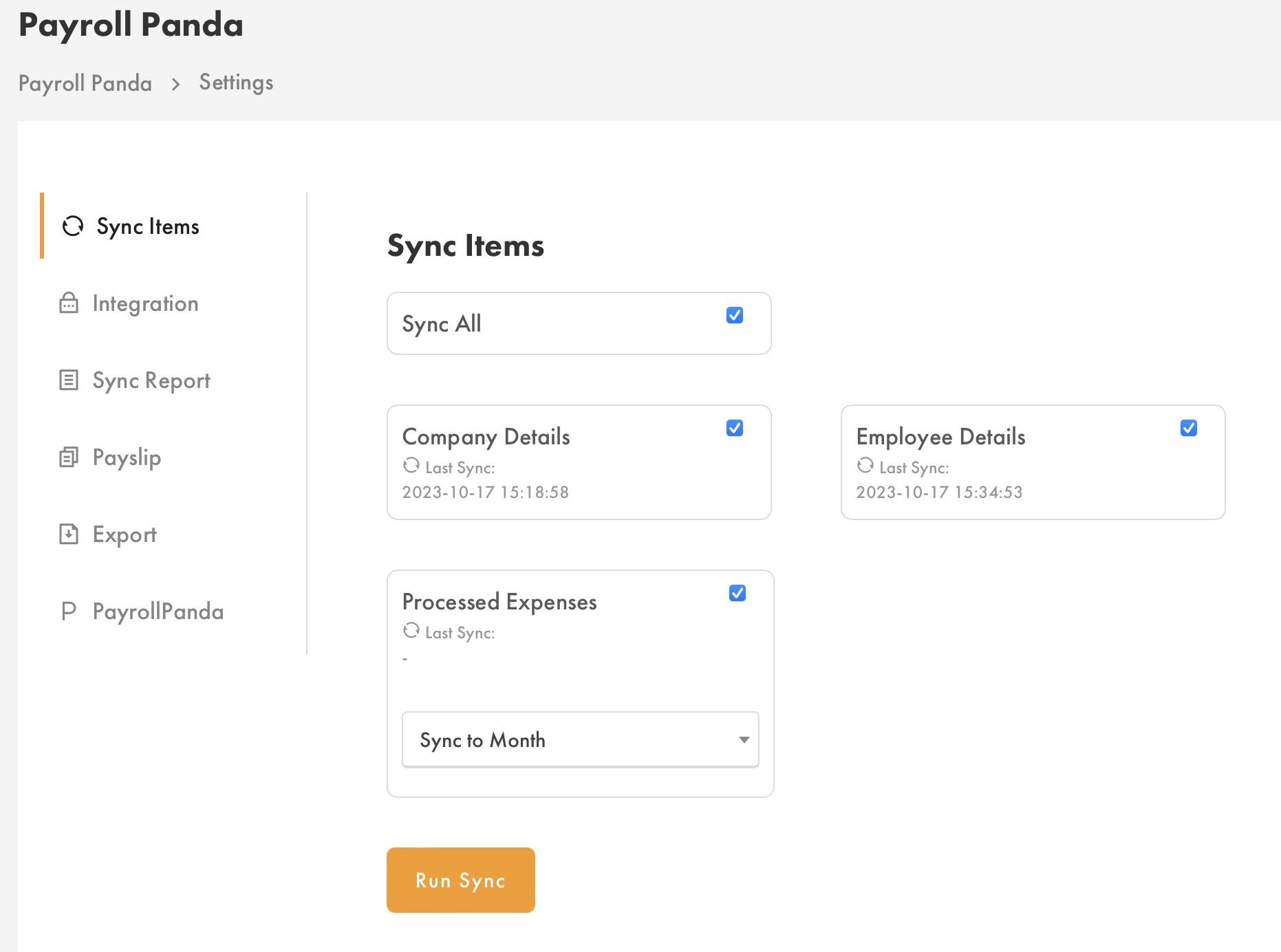Click Last Sync label under Processed Expenses
1281x952 pixels.
coord(460,633)
